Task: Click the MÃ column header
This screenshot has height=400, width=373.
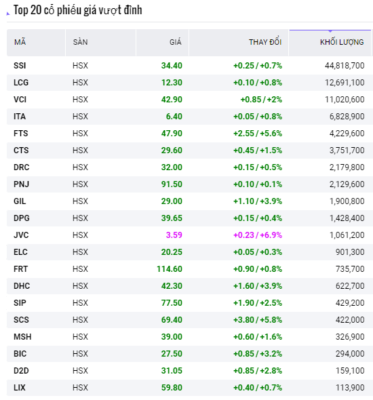Action: coord(20,42)
